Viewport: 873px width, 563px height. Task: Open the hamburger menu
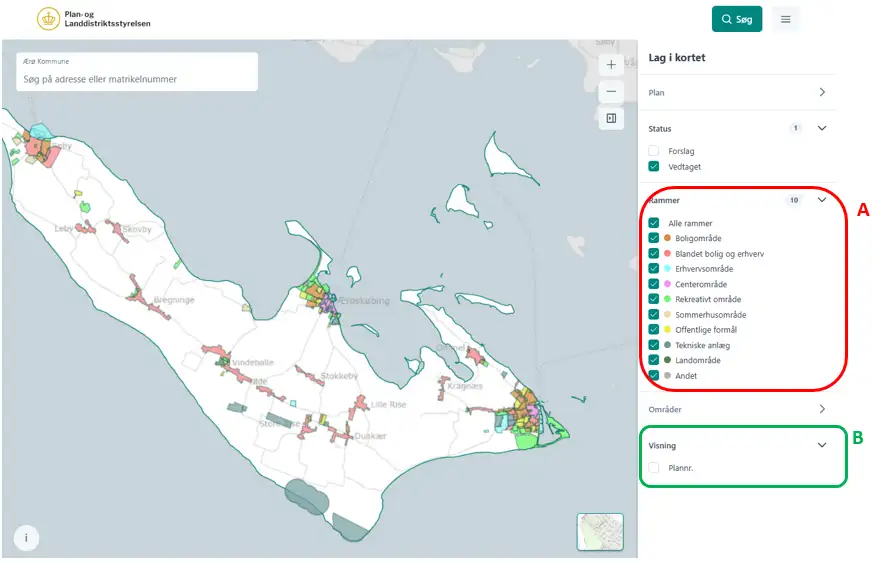(785, 19)
